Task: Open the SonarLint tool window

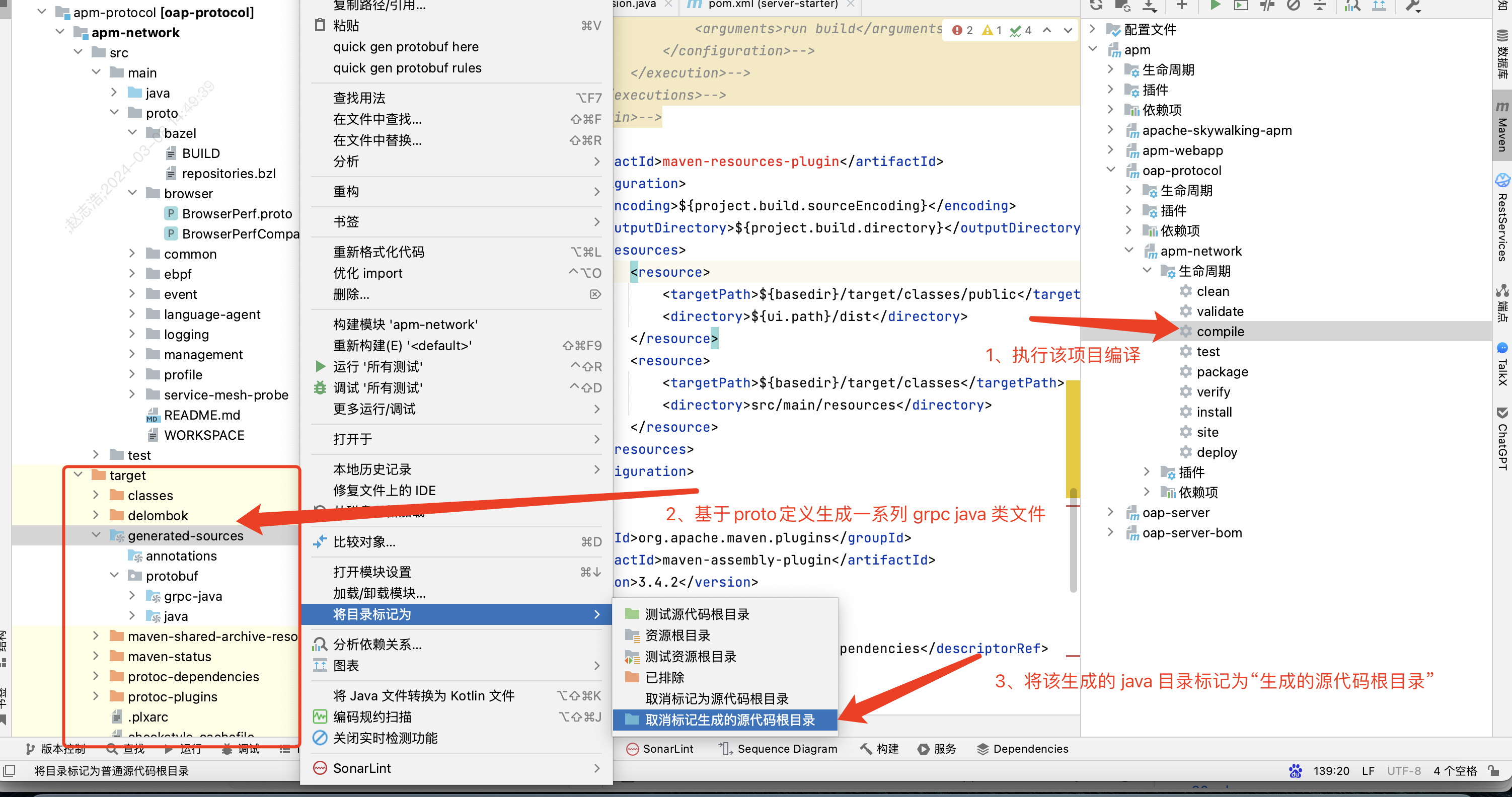Action: [x=659, y=749]
